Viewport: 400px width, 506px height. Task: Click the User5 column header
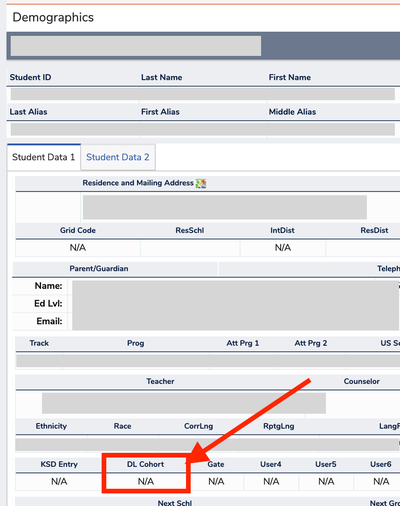tap(326, 464)
